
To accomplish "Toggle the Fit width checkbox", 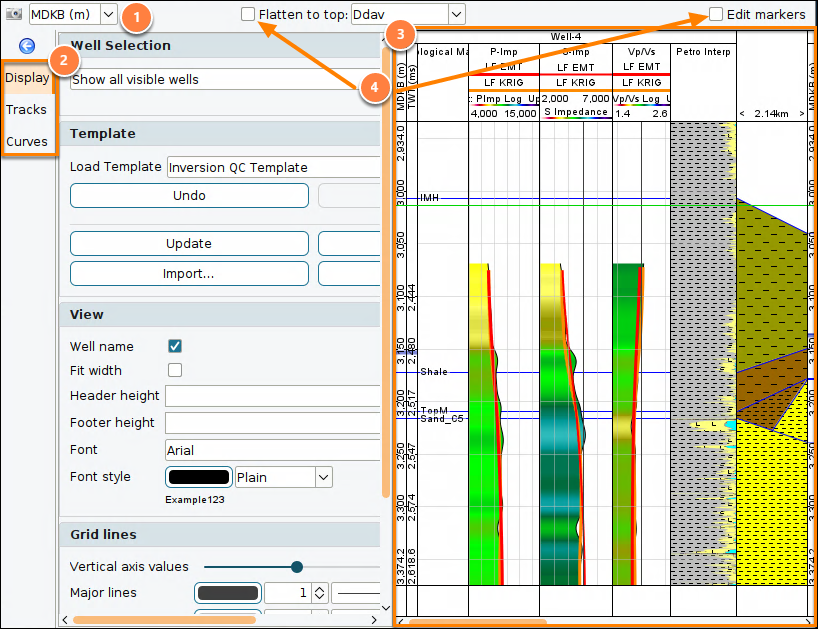I will click(175, 370).
